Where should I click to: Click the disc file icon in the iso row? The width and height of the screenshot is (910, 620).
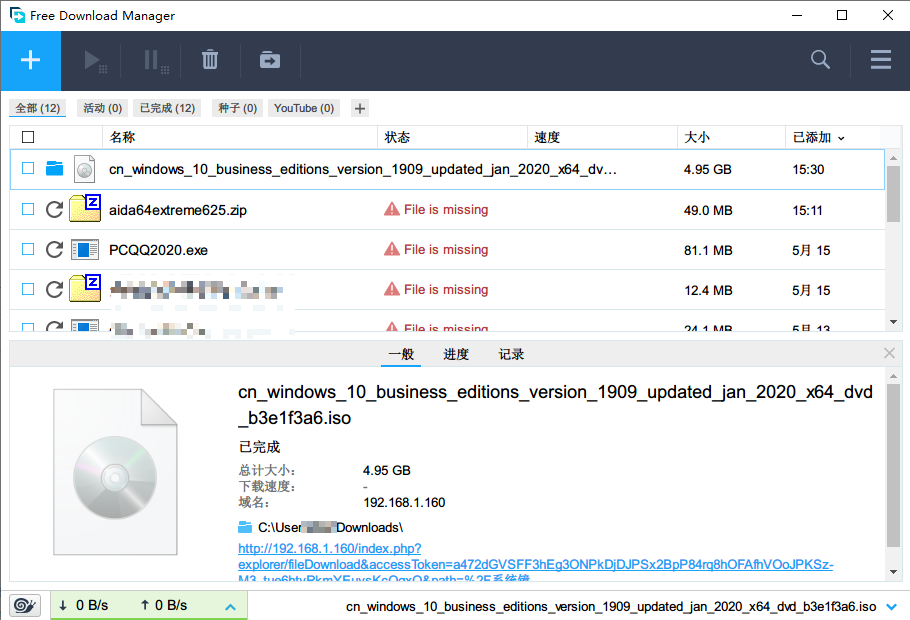tap(85, 169)
